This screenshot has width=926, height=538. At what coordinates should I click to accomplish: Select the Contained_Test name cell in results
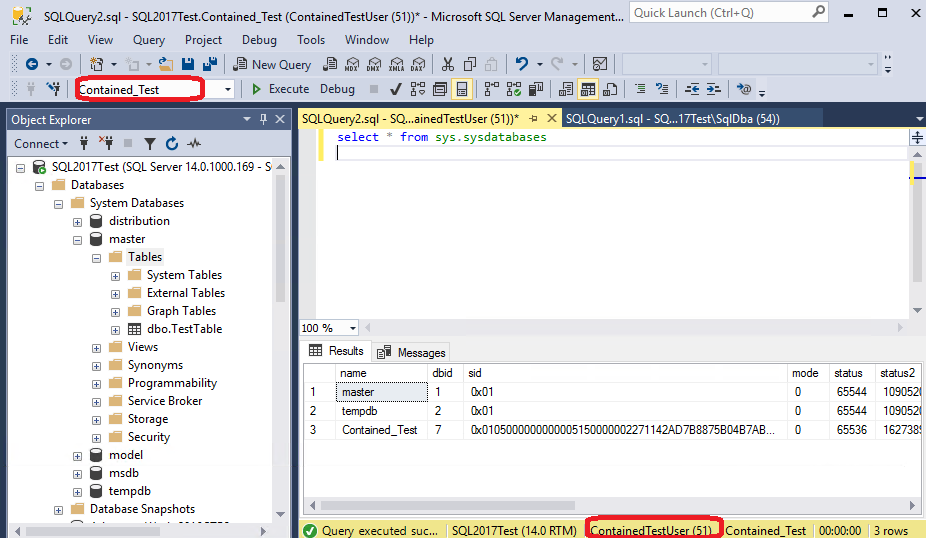(380, 430)
